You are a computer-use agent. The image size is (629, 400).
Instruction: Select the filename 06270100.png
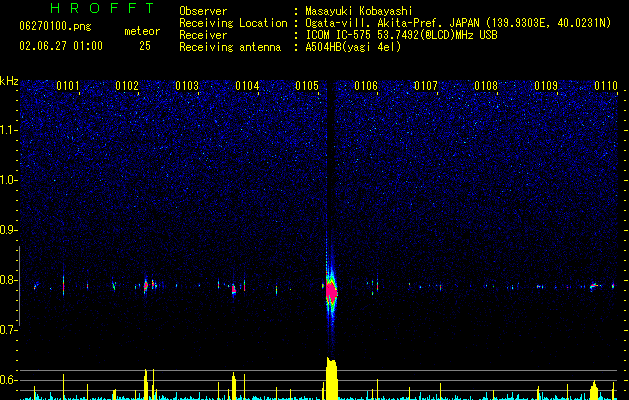55,27
